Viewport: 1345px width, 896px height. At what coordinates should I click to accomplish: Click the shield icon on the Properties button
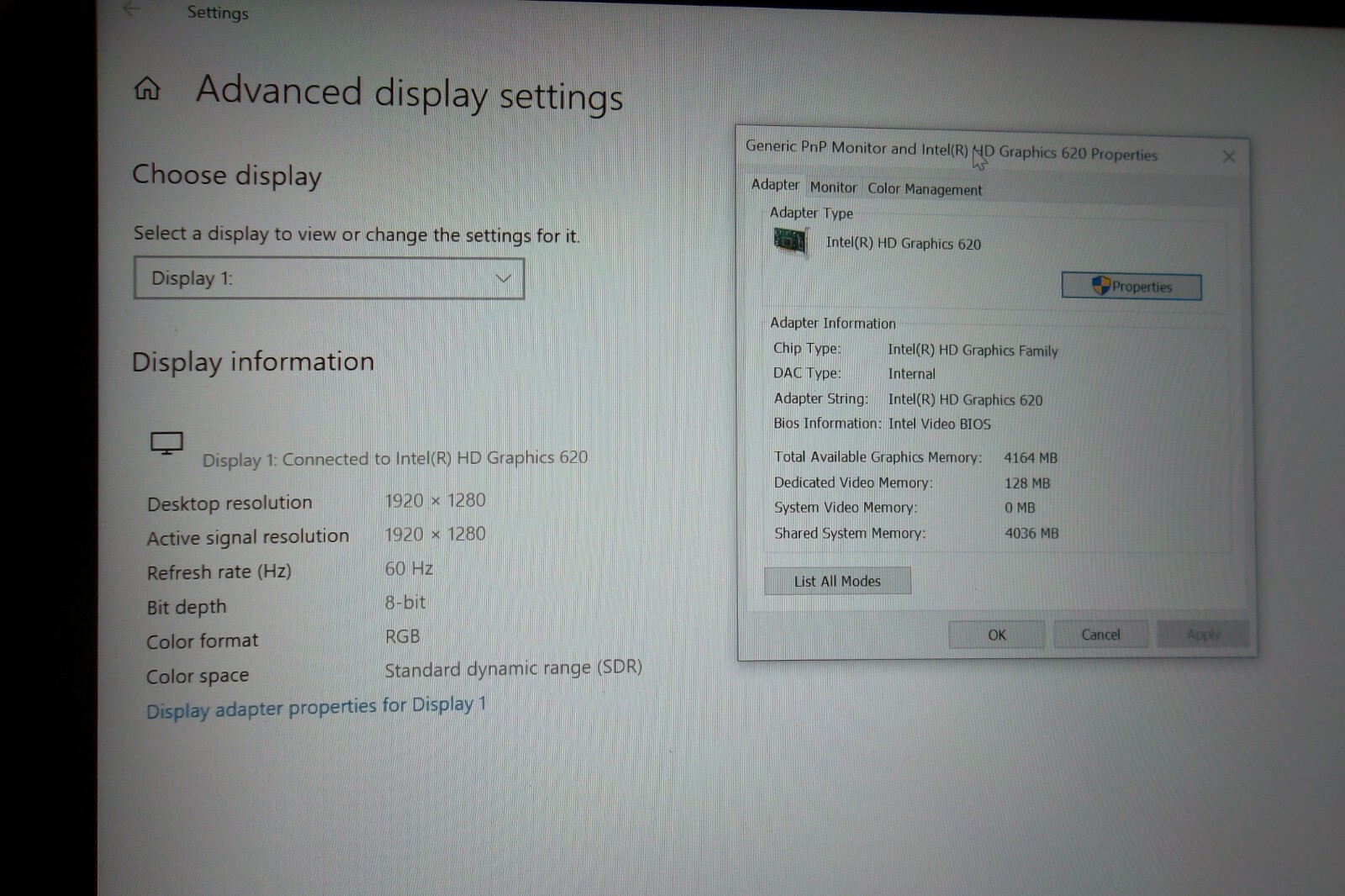1100,286
